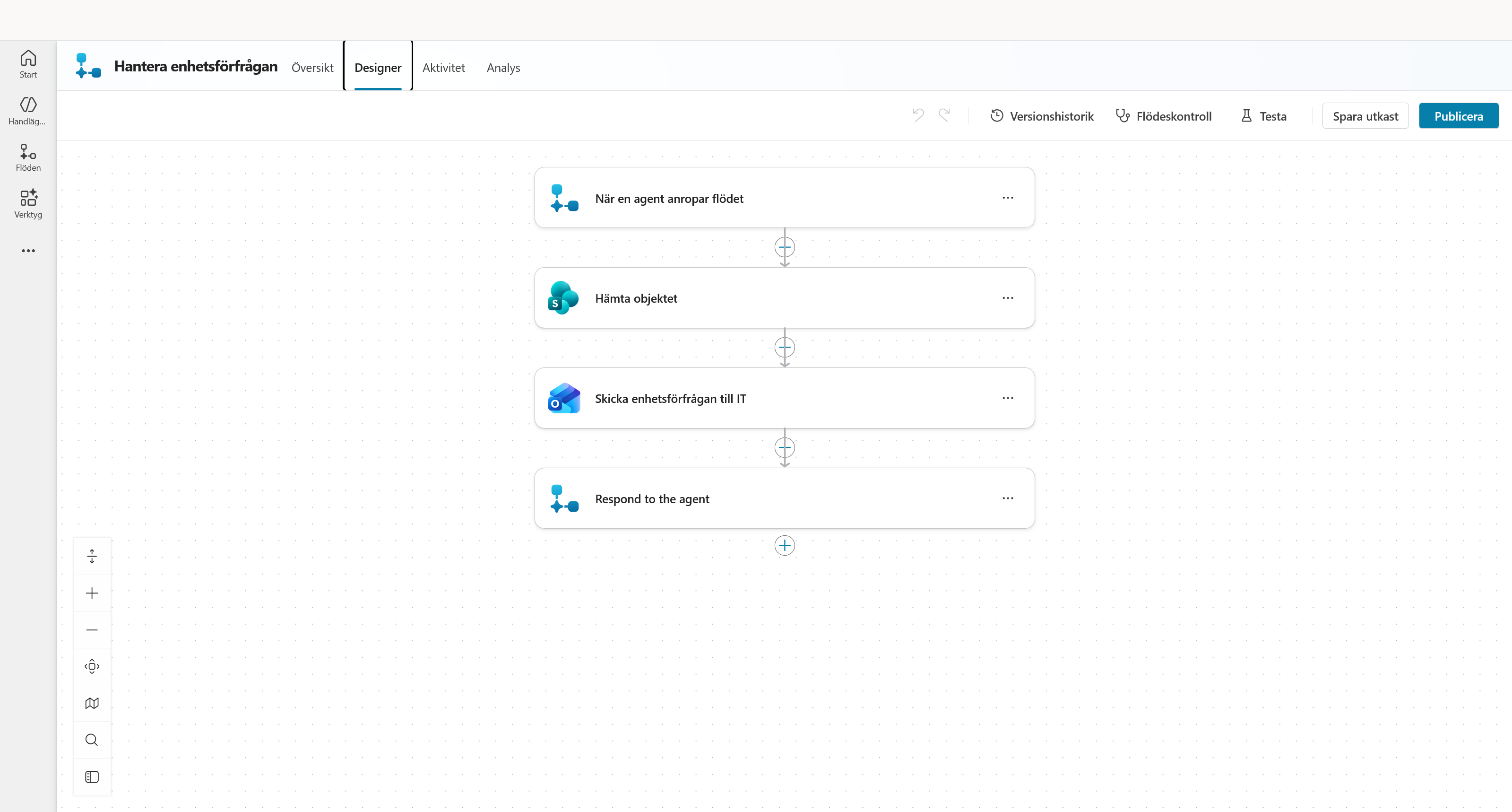
Task: Add step after Hämta objektet
Action: pyautogui.click(x=785, y=348)
